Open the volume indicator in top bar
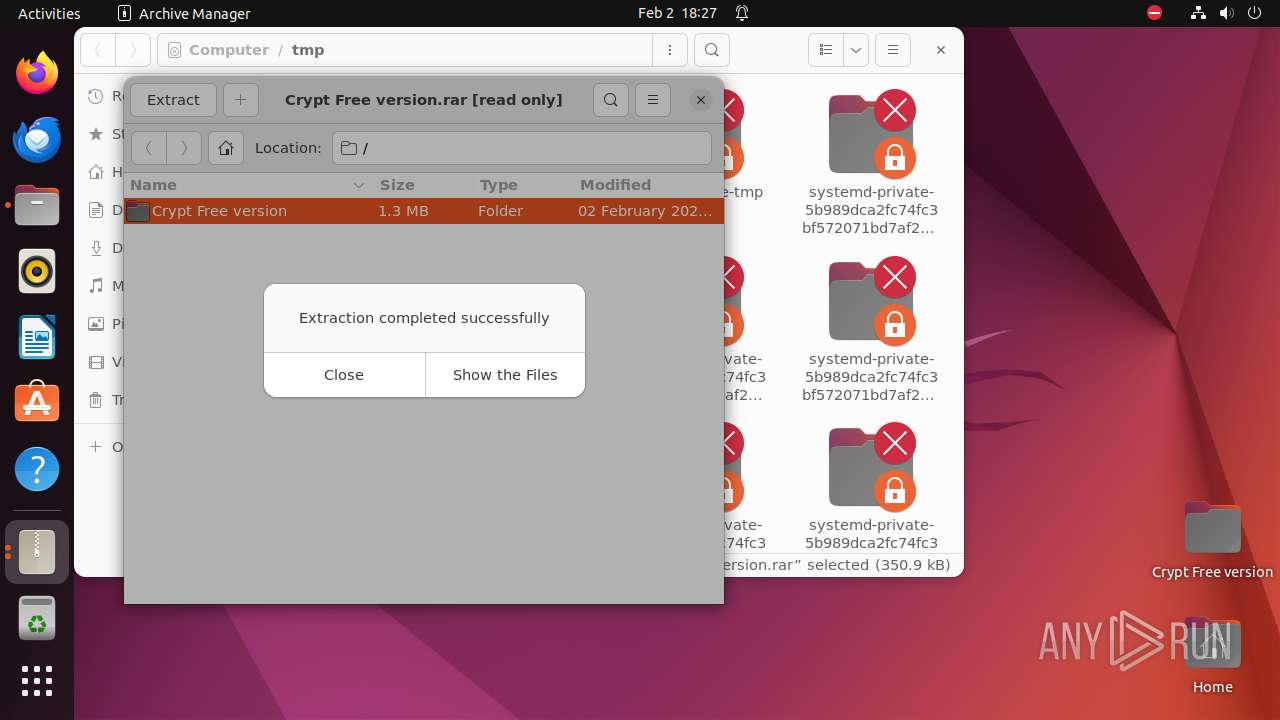The image size is (1280, 720). click(1226, 13)
